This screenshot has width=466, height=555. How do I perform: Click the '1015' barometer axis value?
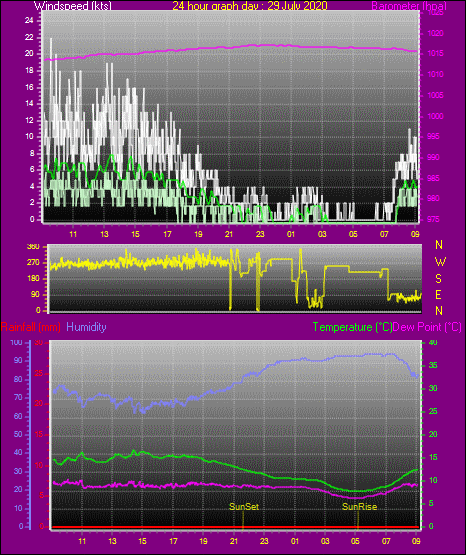(436, 54)
